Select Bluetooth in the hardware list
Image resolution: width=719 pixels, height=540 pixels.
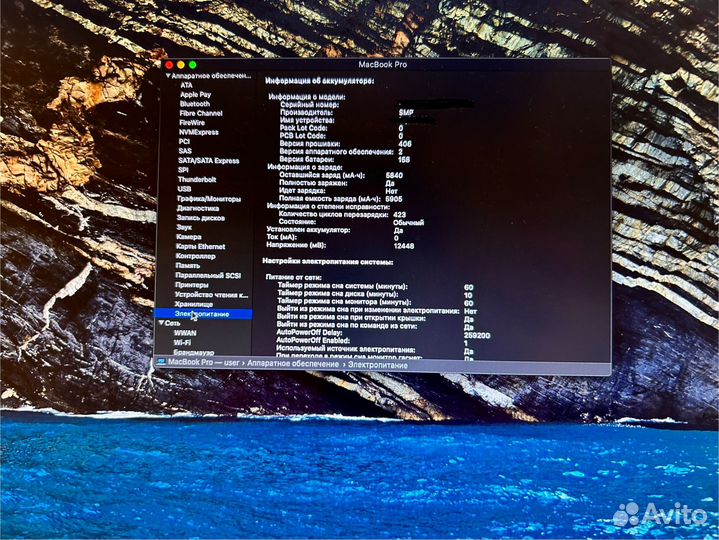[x=195, y=104]
